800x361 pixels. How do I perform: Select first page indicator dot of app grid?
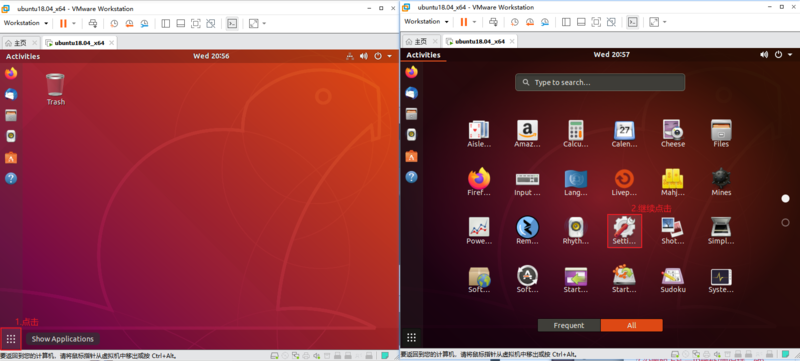tap(785, 198)
